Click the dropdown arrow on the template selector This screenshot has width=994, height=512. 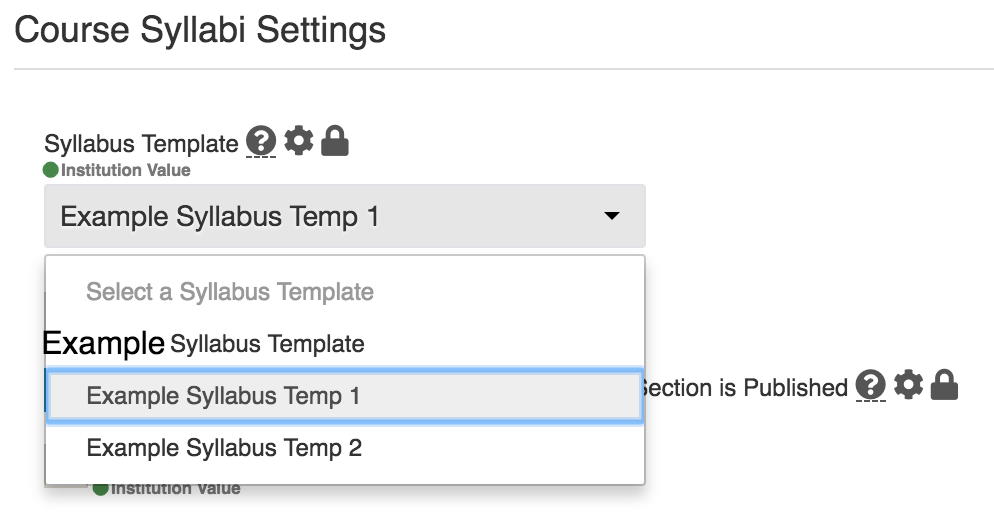coord(612,216)
